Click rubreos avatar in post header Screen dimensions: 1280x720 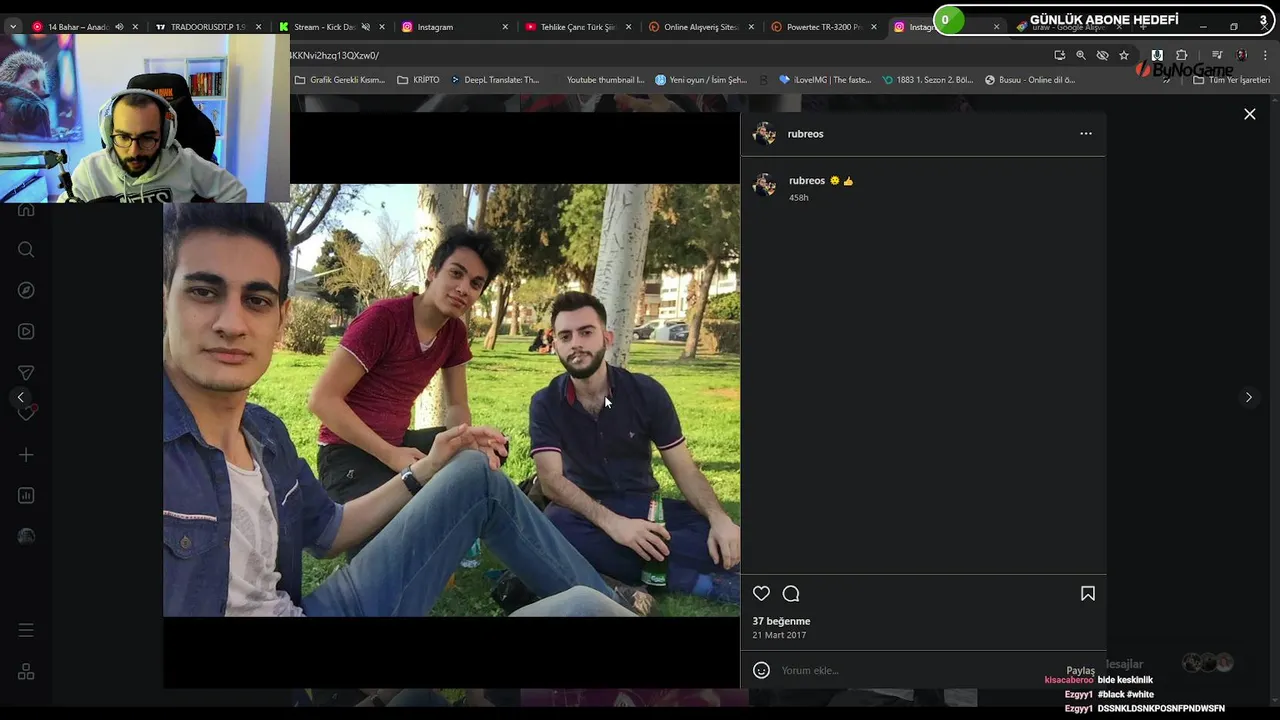pyautogui.click(x=764, y=133)
